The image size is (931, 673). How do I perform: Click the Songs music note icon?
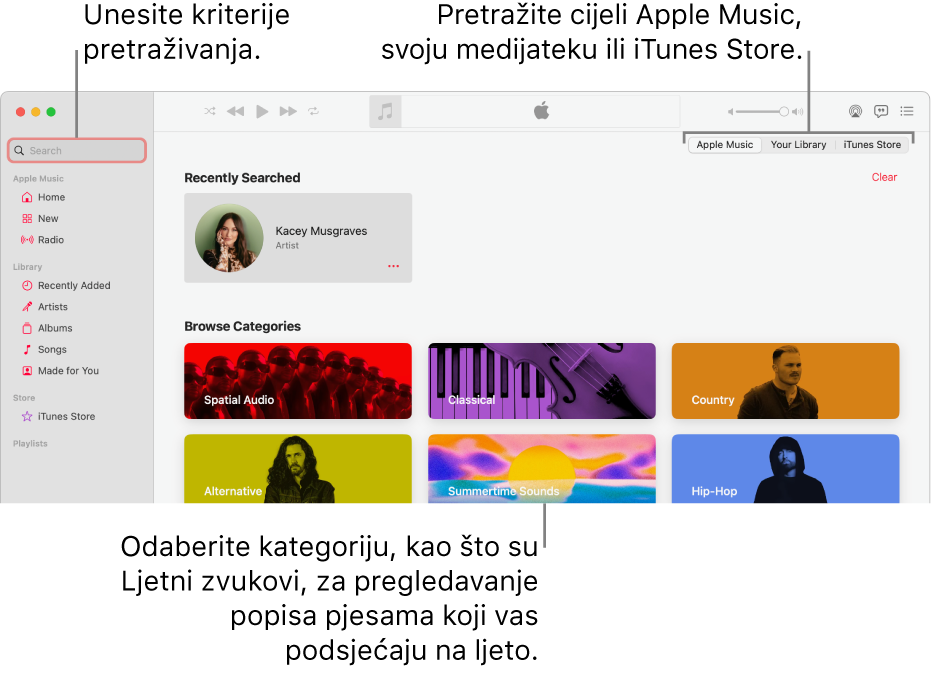click(27, 349)
